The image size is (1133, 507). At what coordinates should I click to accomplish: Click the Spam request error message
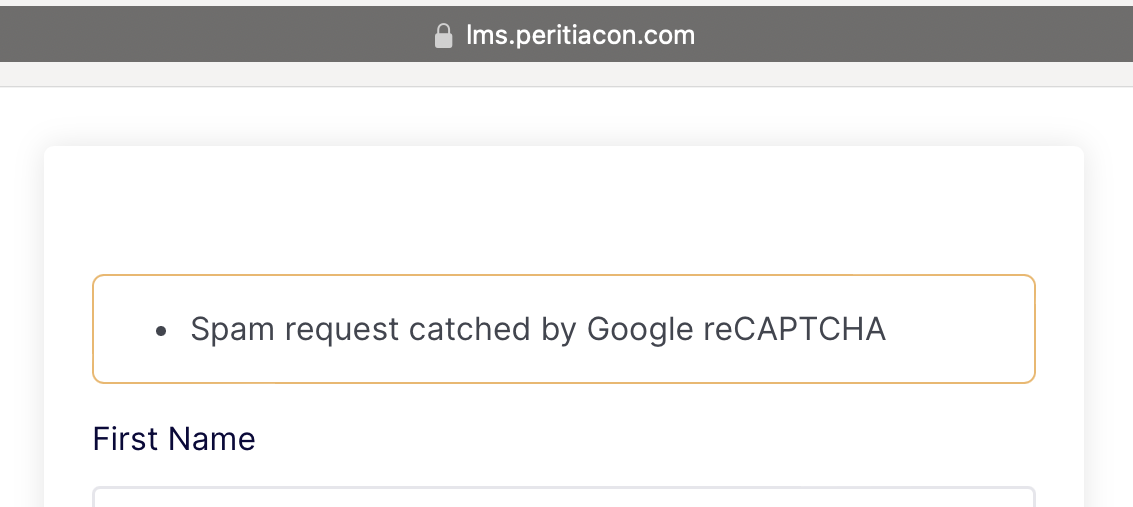538,329
